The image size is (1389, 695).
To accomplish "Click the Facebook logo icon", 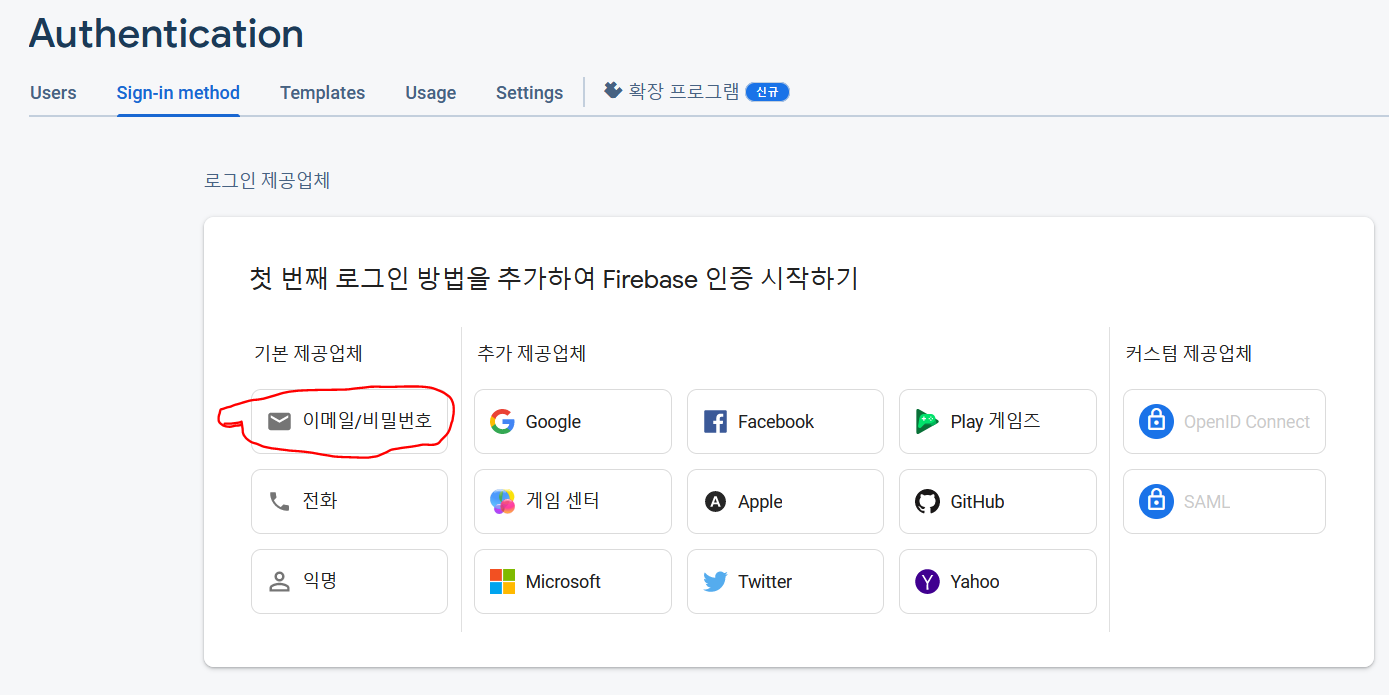I will pos(715,421).
